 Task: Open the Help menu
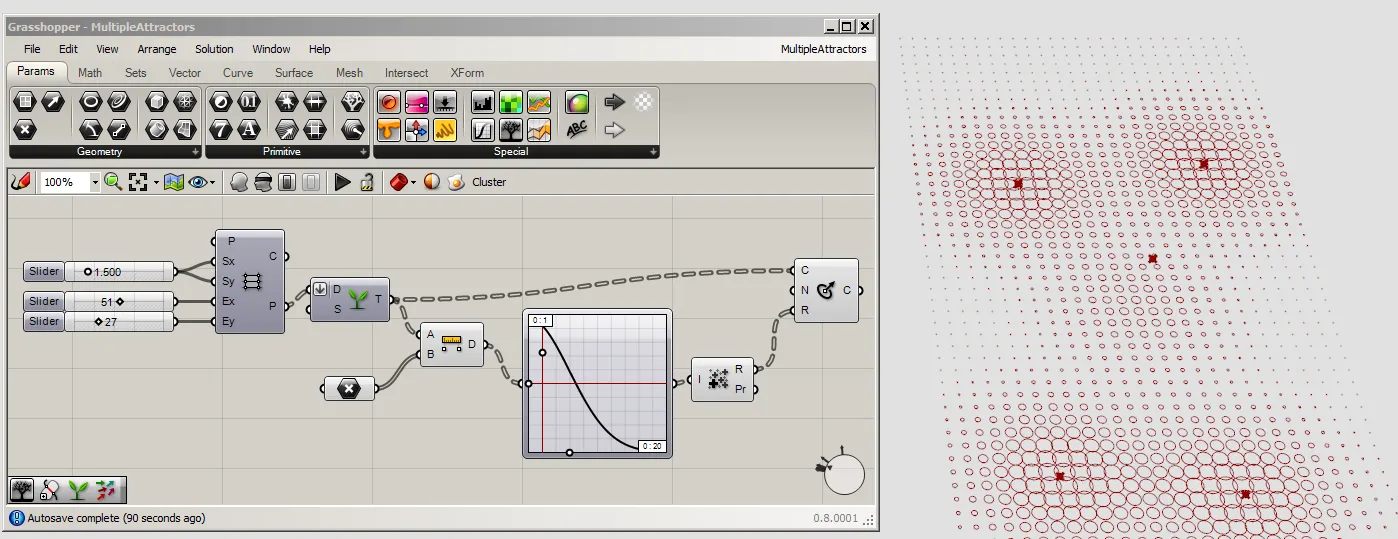(319, 49)
